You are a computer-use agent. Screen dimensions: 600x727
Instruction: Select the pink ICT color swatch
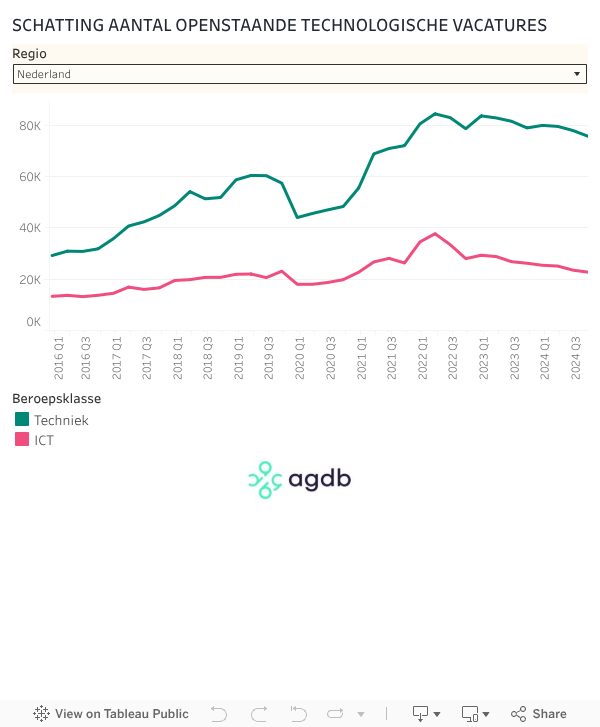coord(22,439)
